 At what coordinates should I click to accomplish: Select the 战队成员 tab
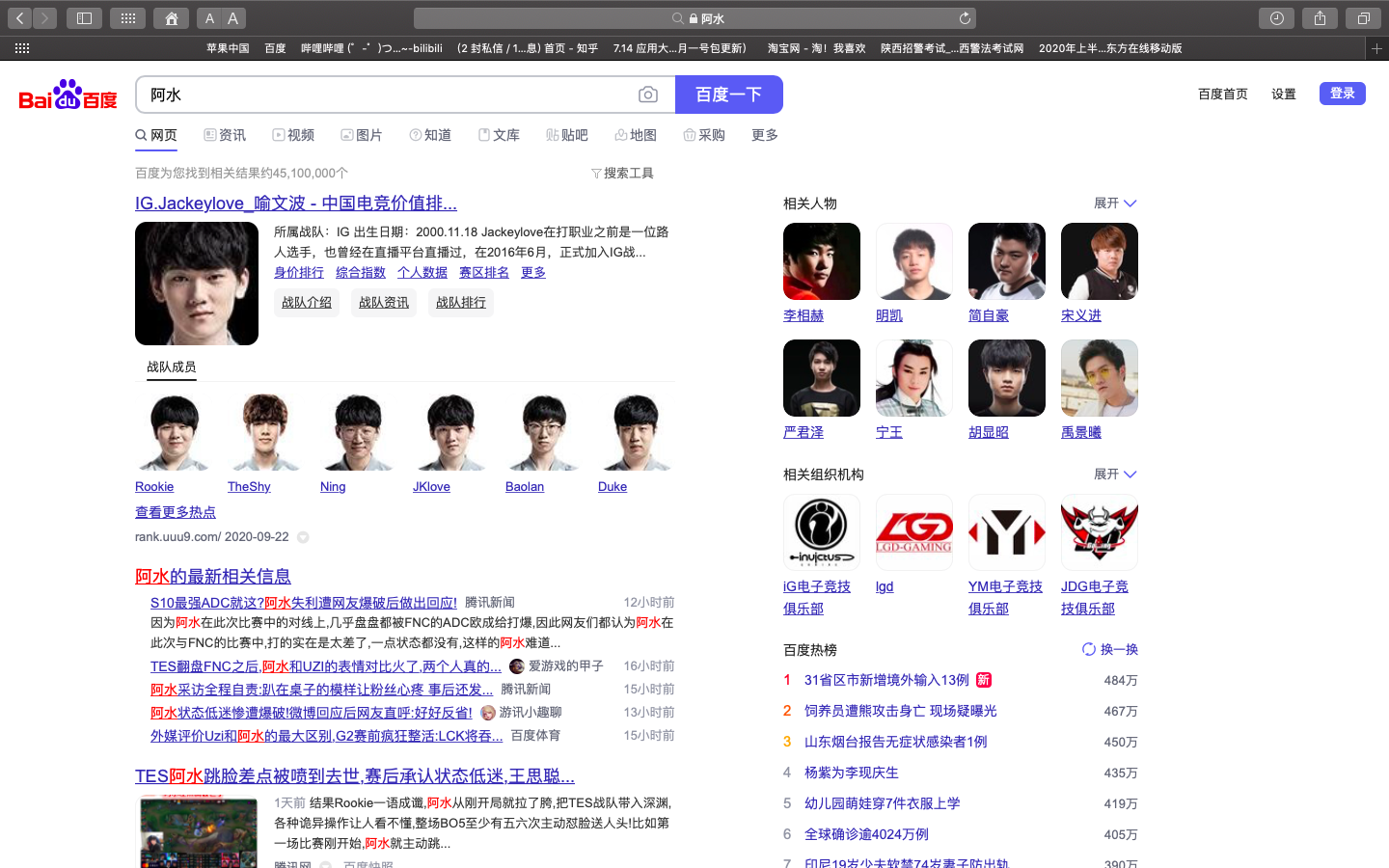pos(172,366)
